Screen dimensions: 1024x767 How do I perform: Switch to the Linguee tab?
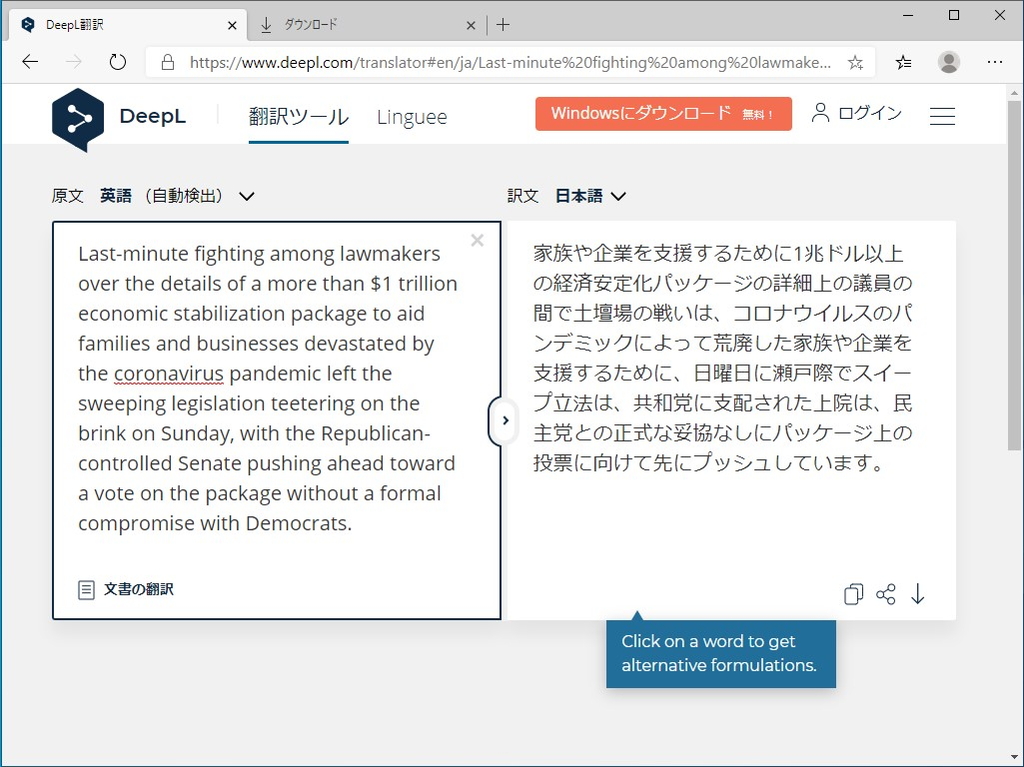point(411,117)
